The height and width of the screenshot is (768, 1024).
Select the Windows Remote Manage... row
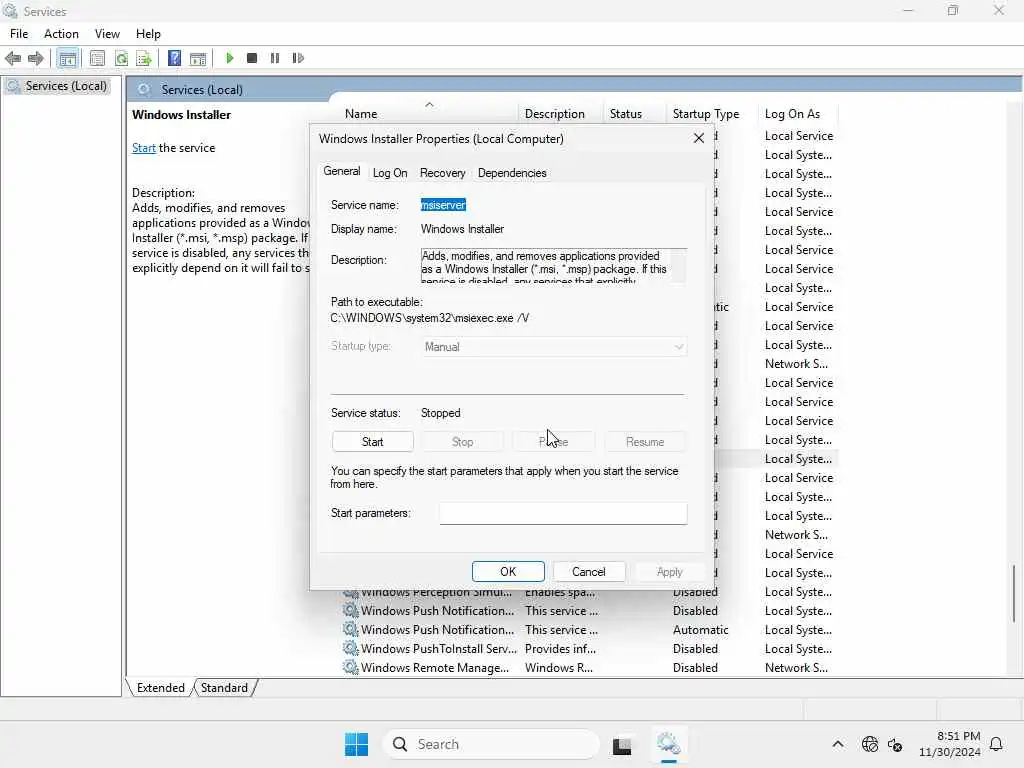click(590, 667)
